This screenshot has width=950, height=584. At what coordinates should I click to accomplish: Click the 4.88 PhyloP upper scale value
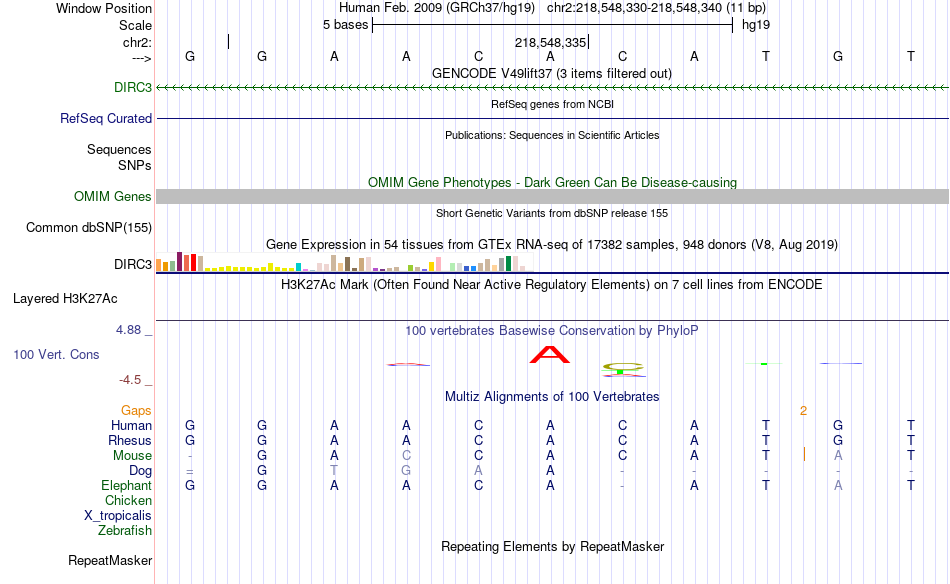coord(128,330)
